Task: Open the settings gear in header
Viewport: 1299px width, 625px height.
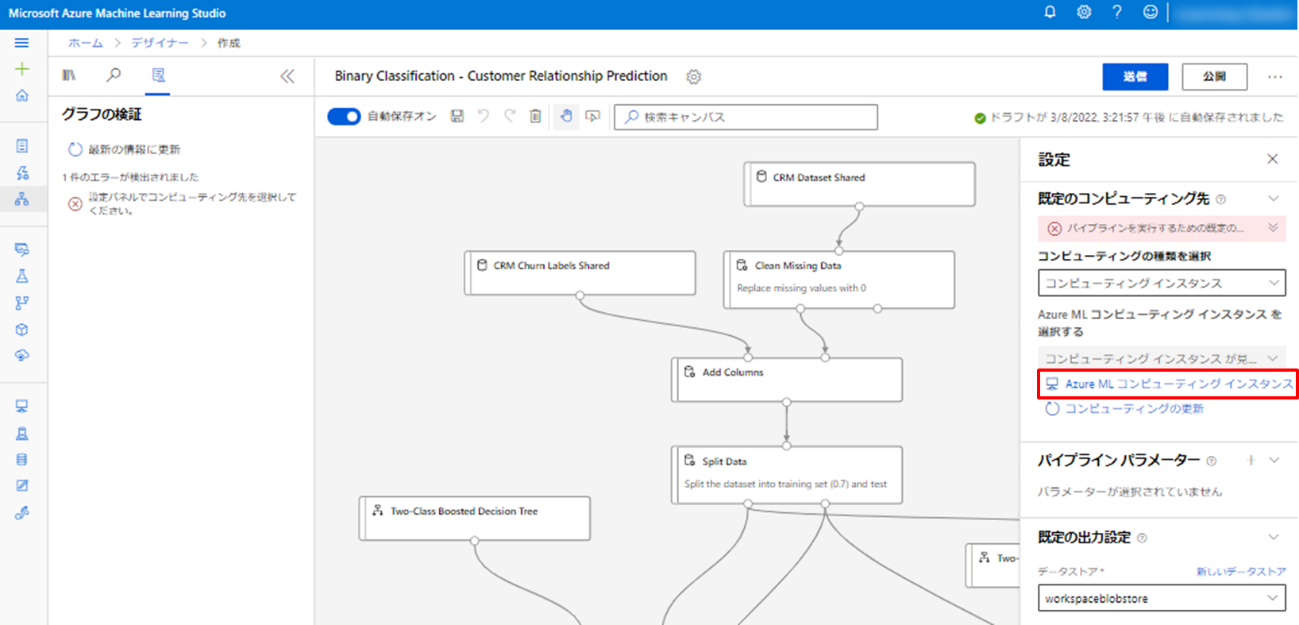Action: (1084, 13)
